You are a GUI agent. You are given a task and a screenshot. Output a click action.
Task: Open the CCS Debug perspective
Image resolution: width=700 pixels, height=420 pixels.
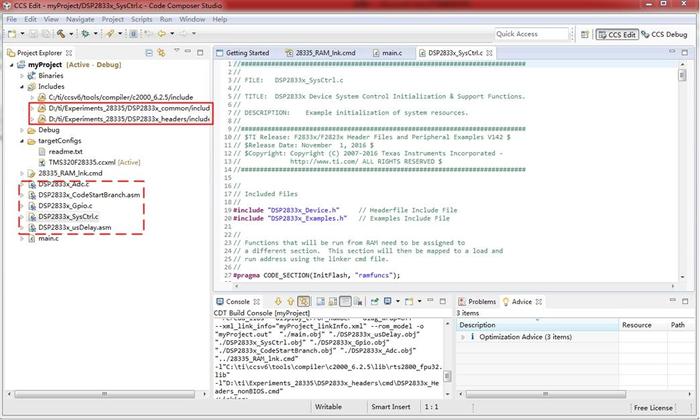(664, 34)
